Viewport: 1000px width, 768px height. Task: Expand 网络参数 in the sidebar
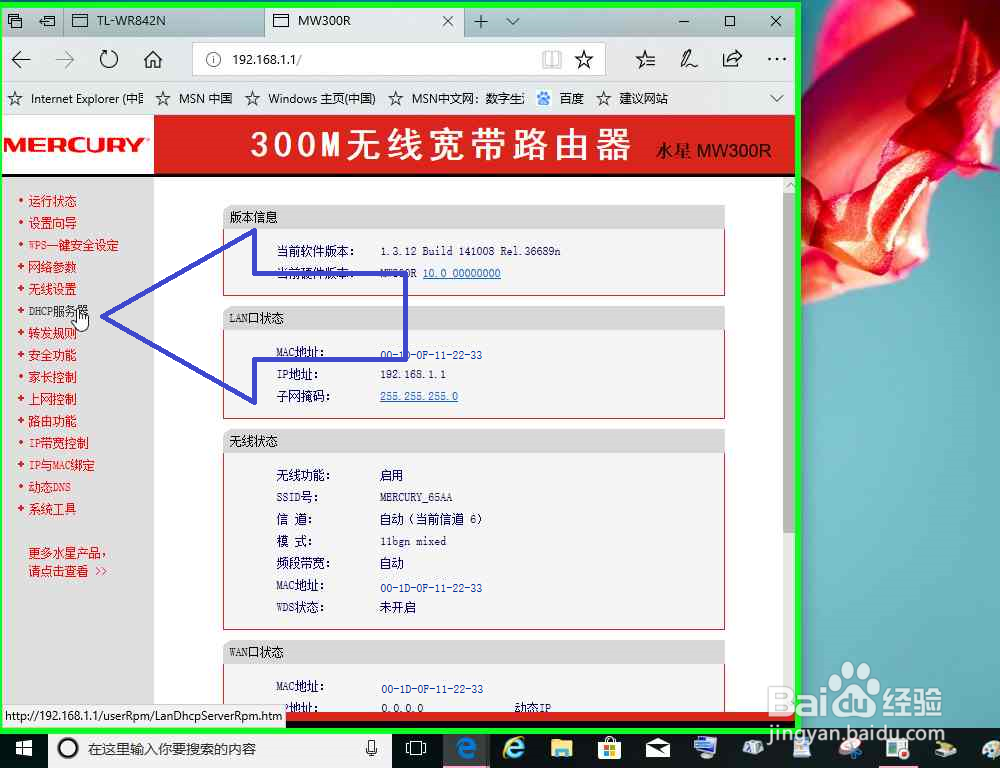52,267
